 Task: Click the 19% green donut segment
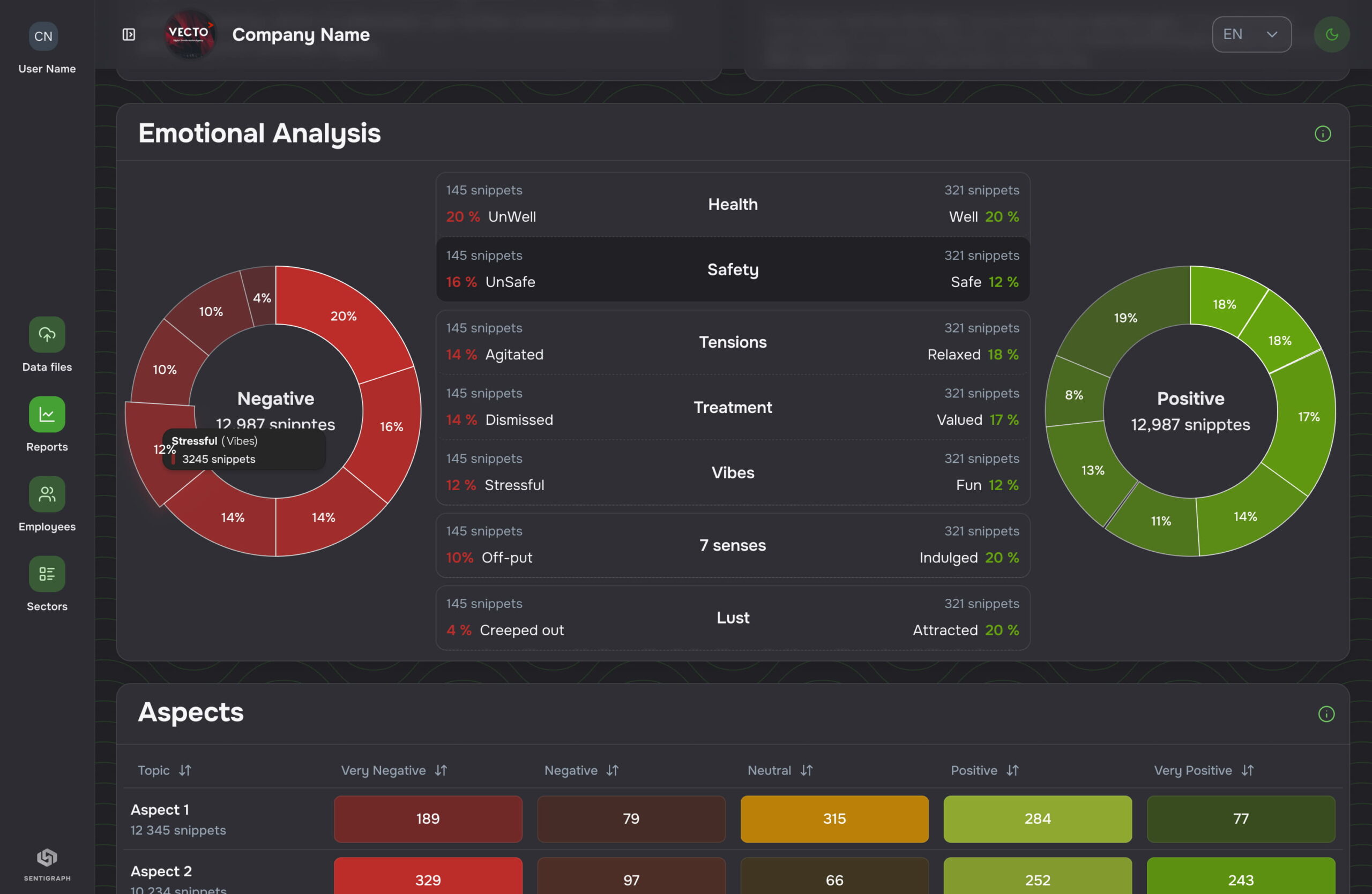1125,318
